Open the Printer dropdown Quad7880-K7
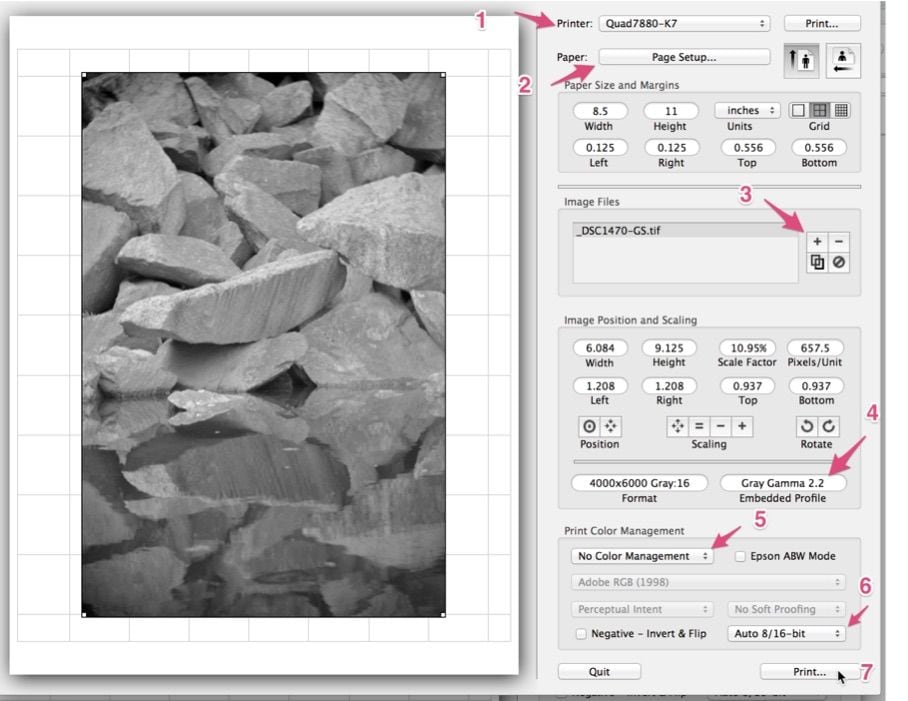The height and width of the screenshot is (701, 908). point(686,23)
